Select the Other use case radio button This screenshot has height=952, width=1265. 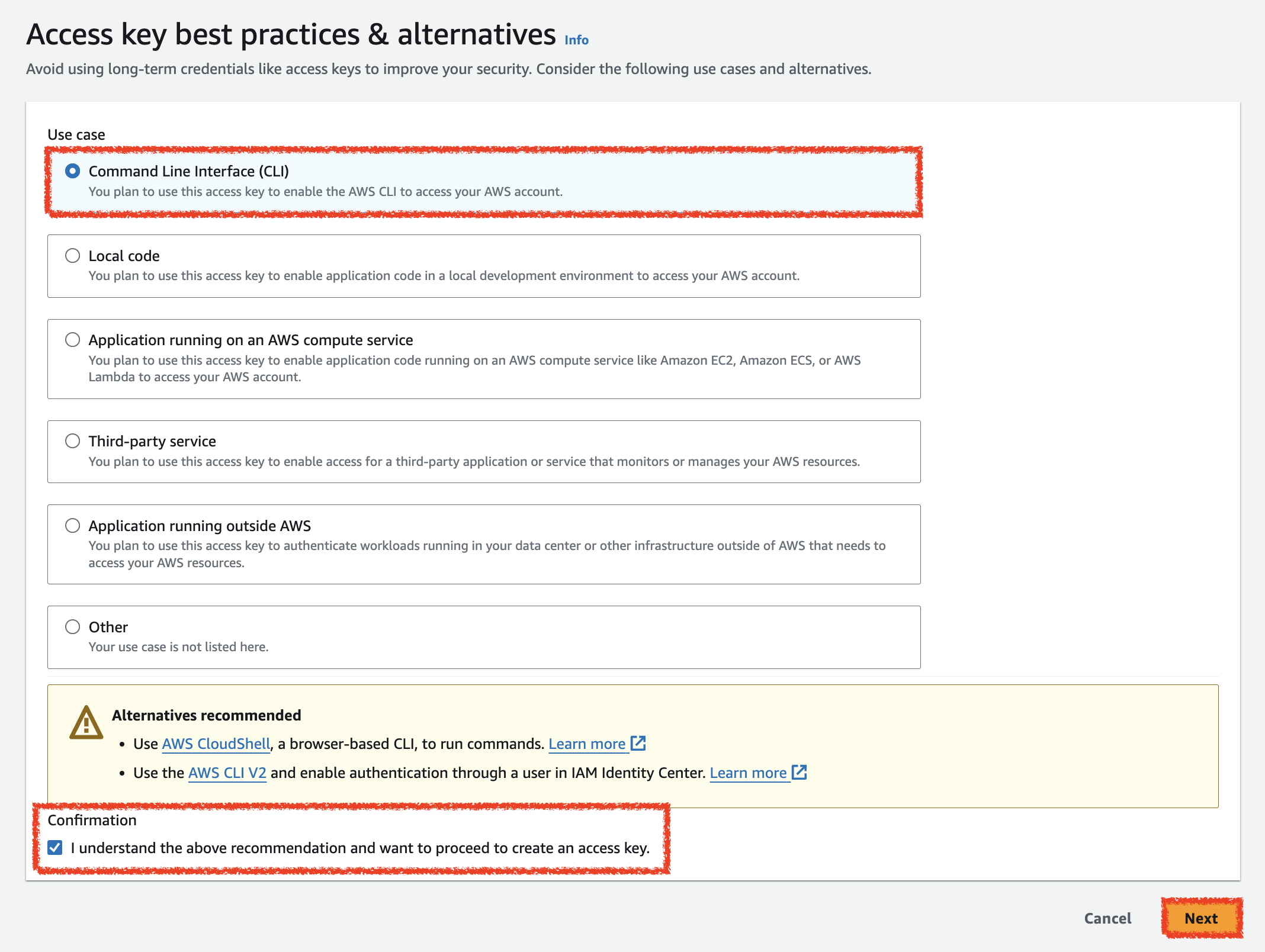72,627
